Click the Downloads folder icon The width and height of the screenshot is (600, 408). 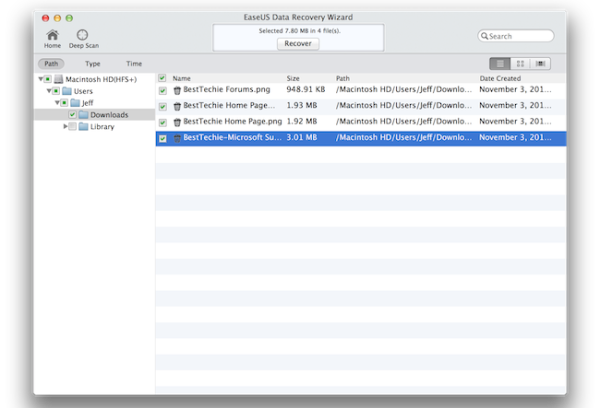point(84,115)
